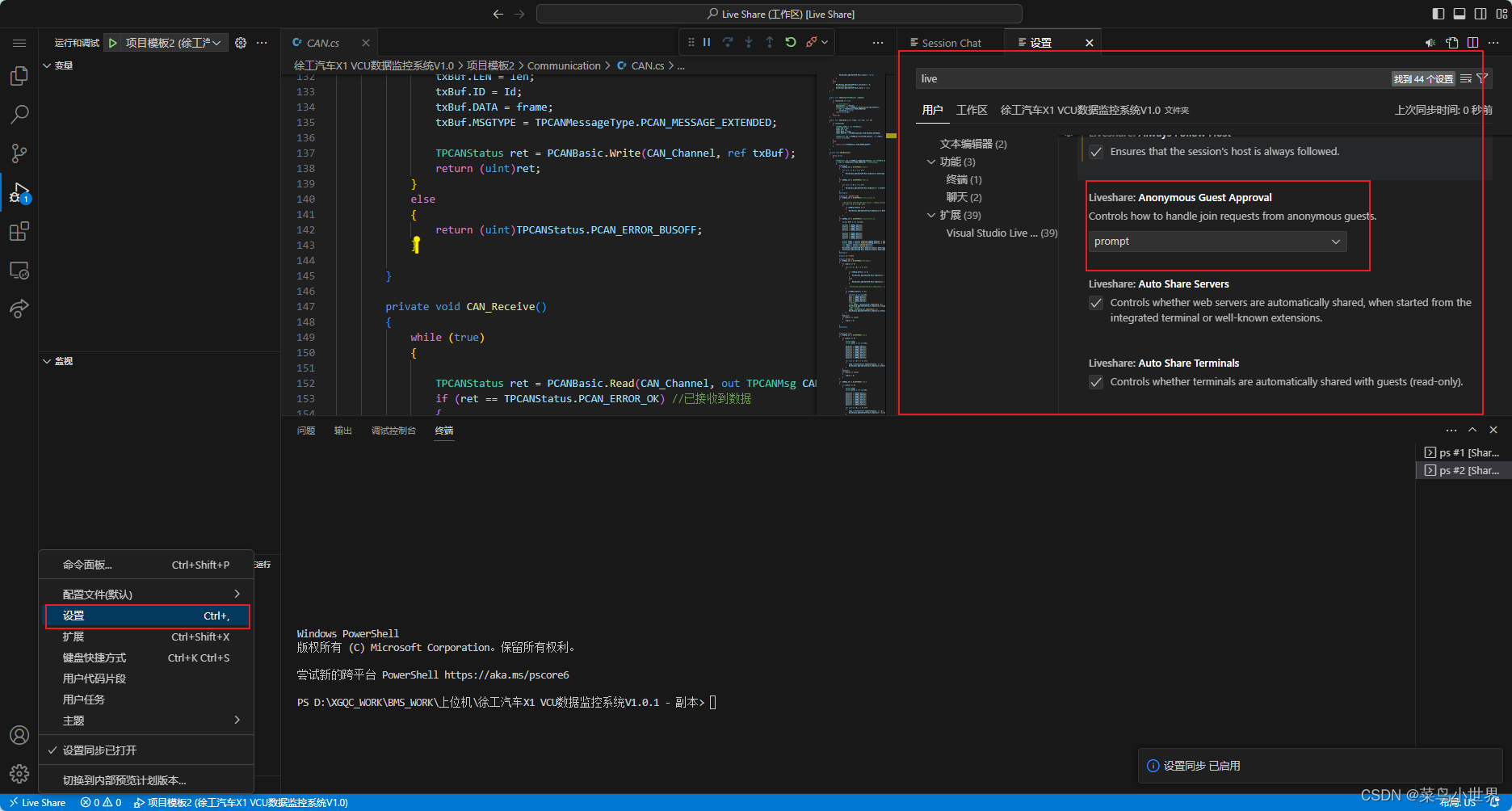This screenshot has width=1512, height=811.
Task: Open the '问题' problems panel tab
Action: point(306,431)
